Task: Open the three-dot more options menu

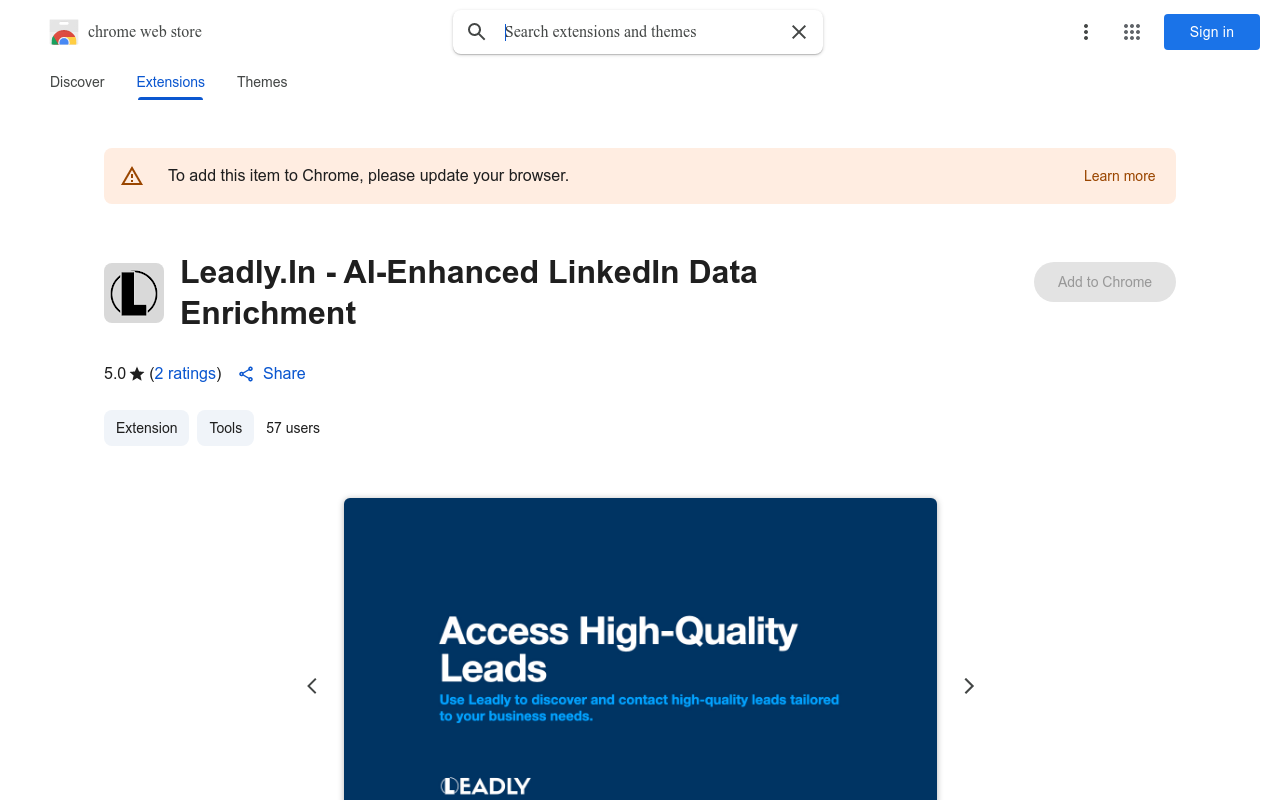Action: point(1085,32)
